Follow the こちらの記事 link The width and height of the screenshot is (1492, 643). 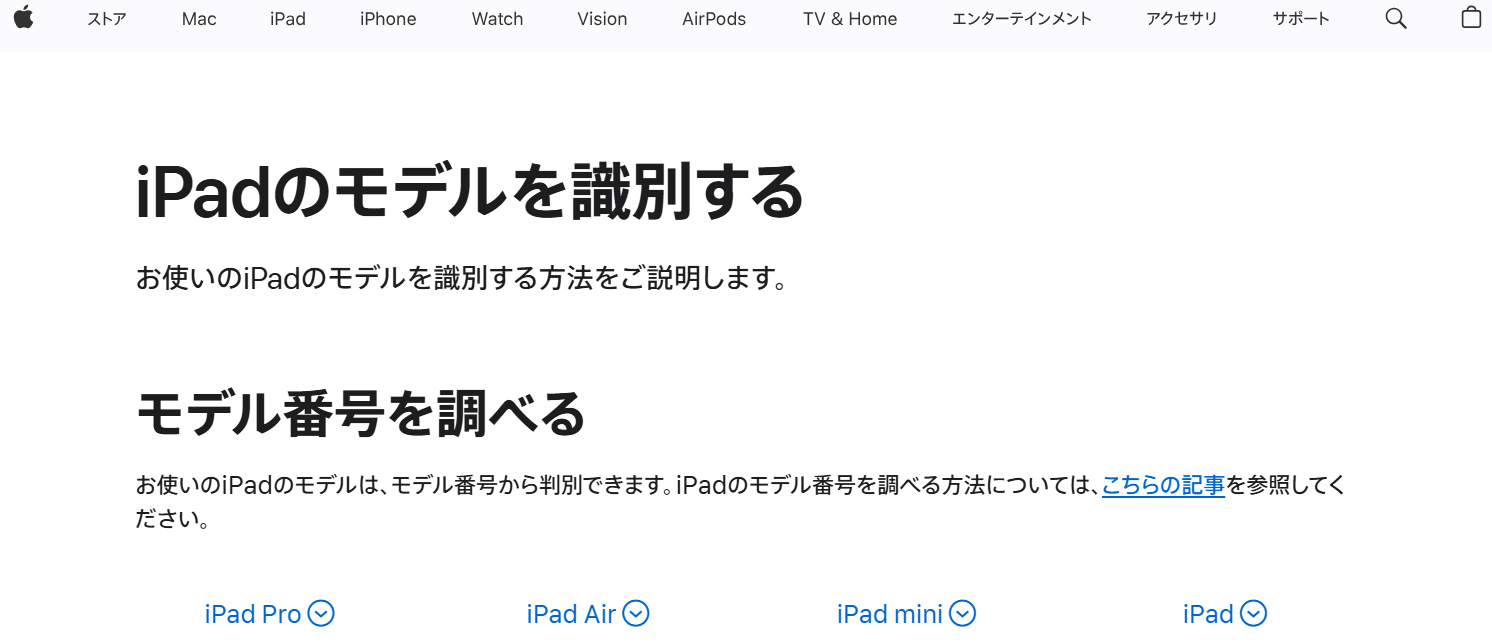coord(1163,486)
